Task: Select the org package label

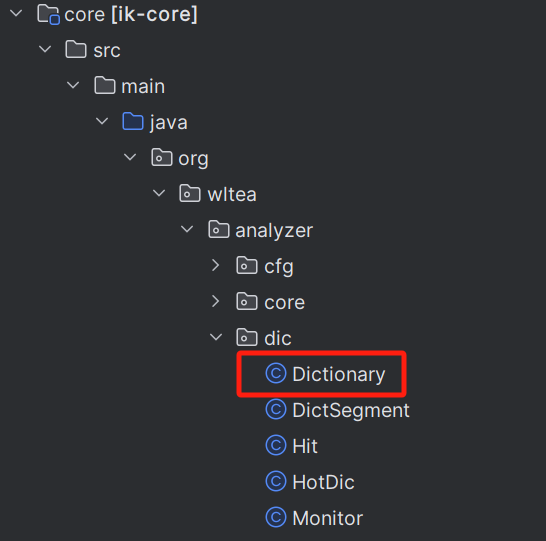Action: (x=193, y=159)
